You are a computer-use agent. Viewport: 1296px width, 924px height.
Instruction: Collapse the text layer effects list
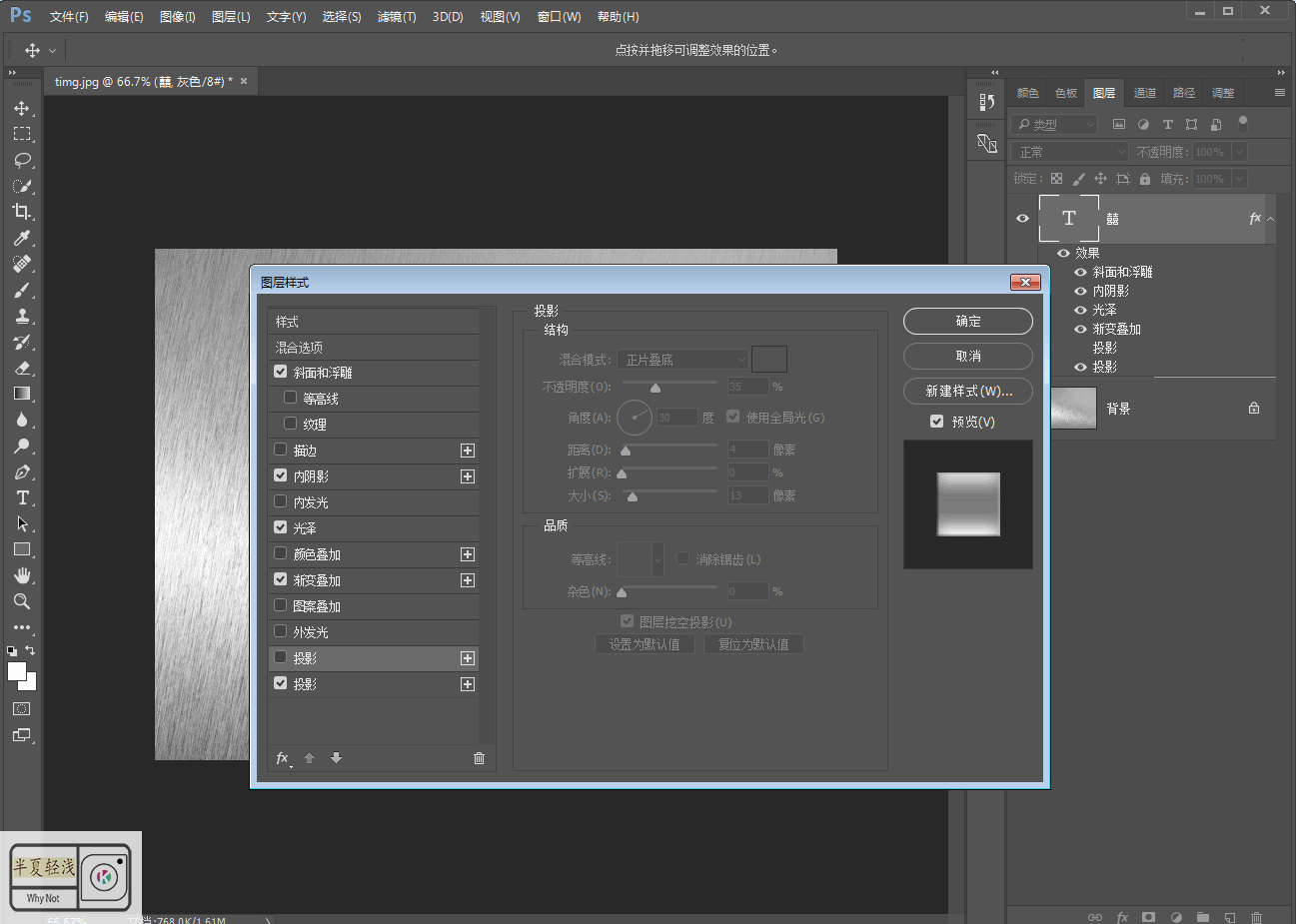pos(1271,219)
